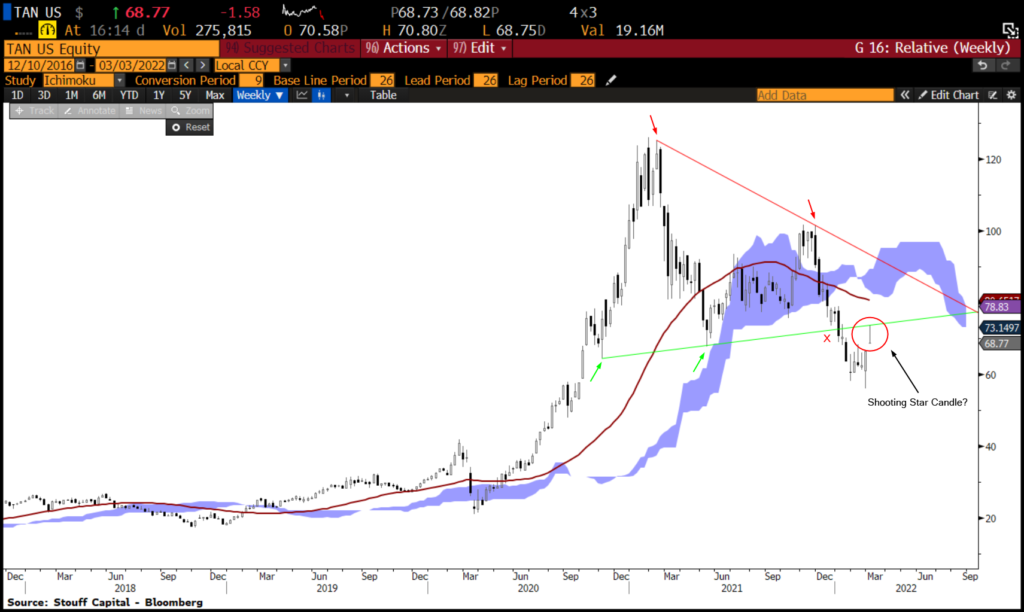Enable the Annotate tool
The height and width of the screenshot is (612, 1024).
click(89, 111)
